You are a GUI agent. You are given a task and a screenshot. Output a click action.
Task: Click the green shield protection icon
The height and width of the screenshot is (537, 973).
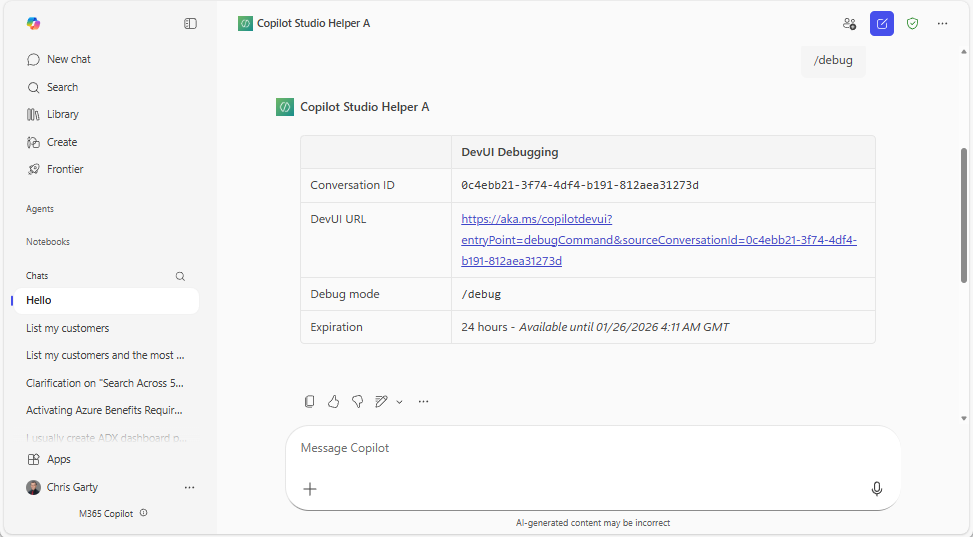912,23
